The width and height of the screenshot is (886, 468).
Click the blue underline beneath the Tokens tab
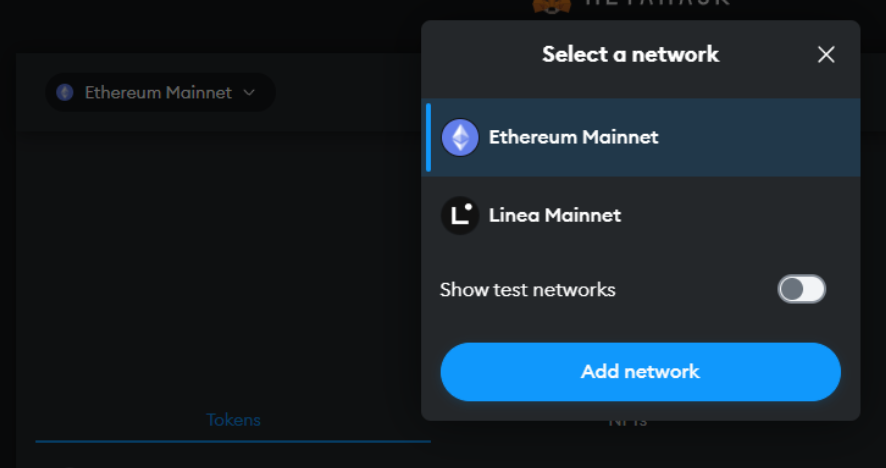click(x=233, y=440)
